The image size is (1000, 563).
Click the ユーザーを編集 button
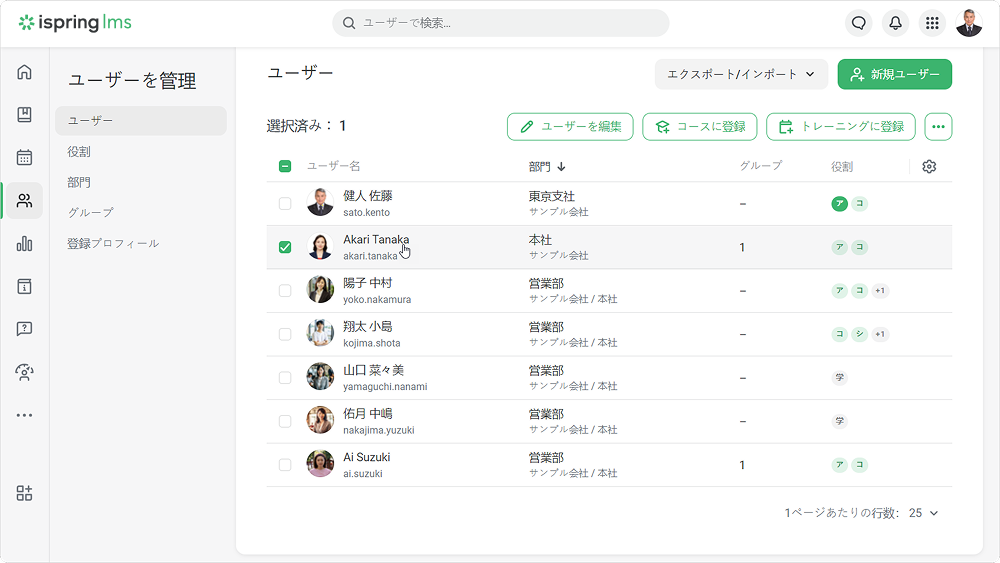pos(570,126)
